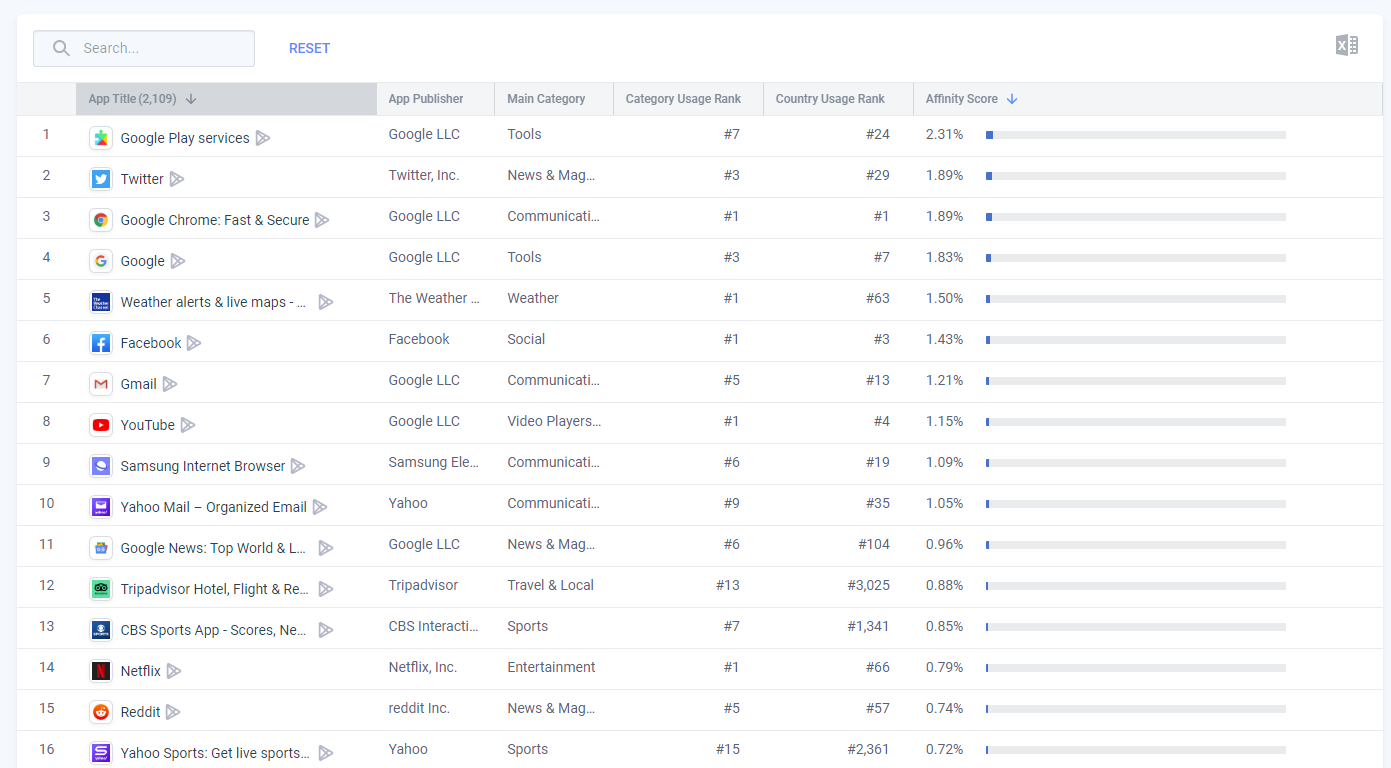
Task: Click the Facebook affinity score bar
Action: tap(1136, 340)
